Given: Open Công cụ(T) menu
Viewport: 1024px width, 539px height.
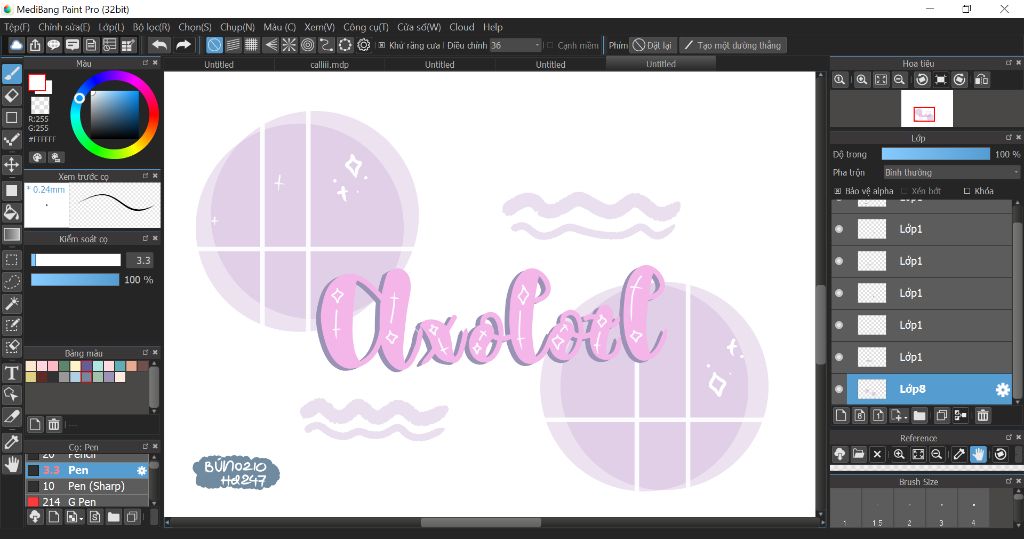Looking at the screenshot, I should pyautogui.click(x=366, y=27).
